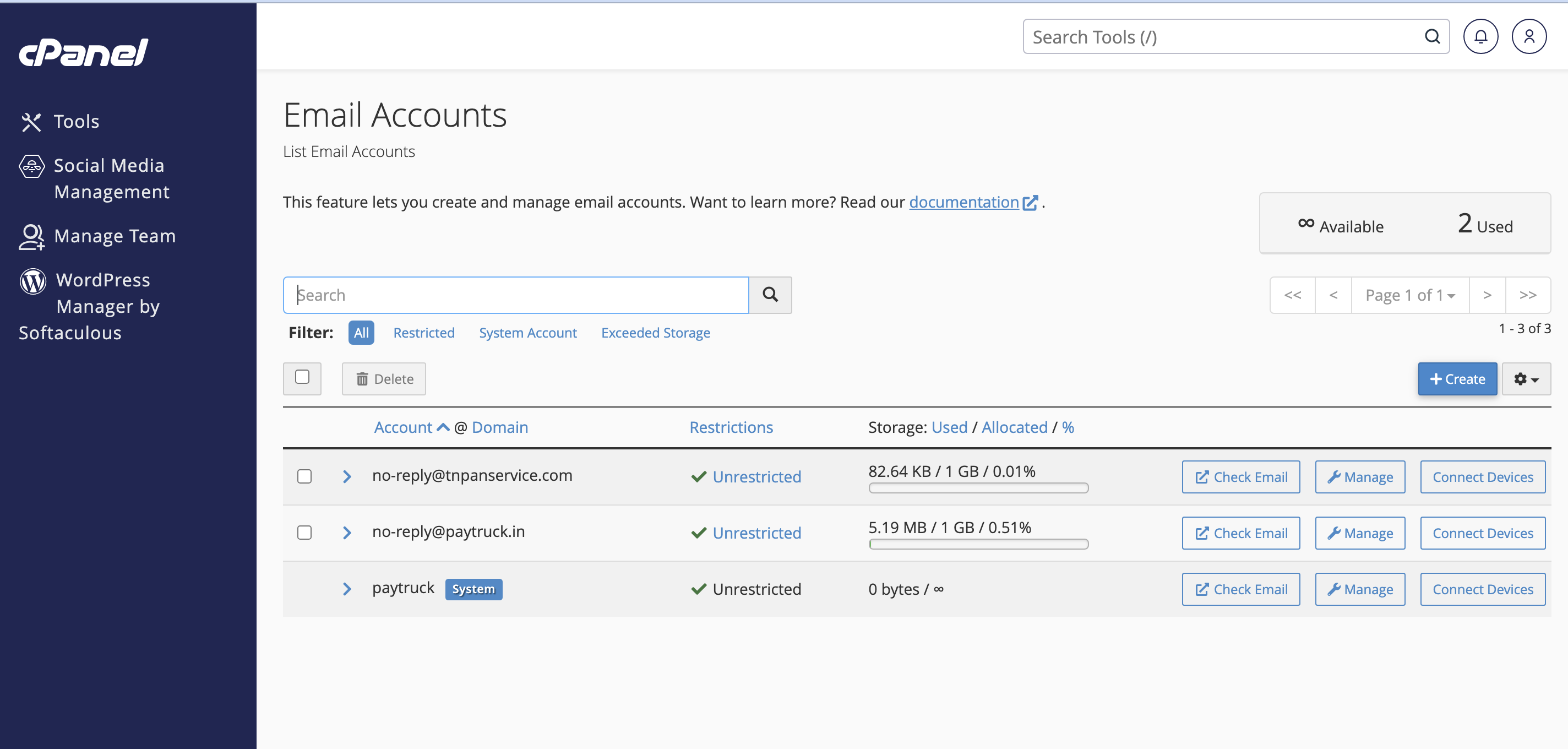Click the Create email account button
The height and width of the screenshot is (749, 1568).
(x=1456, y=379)
